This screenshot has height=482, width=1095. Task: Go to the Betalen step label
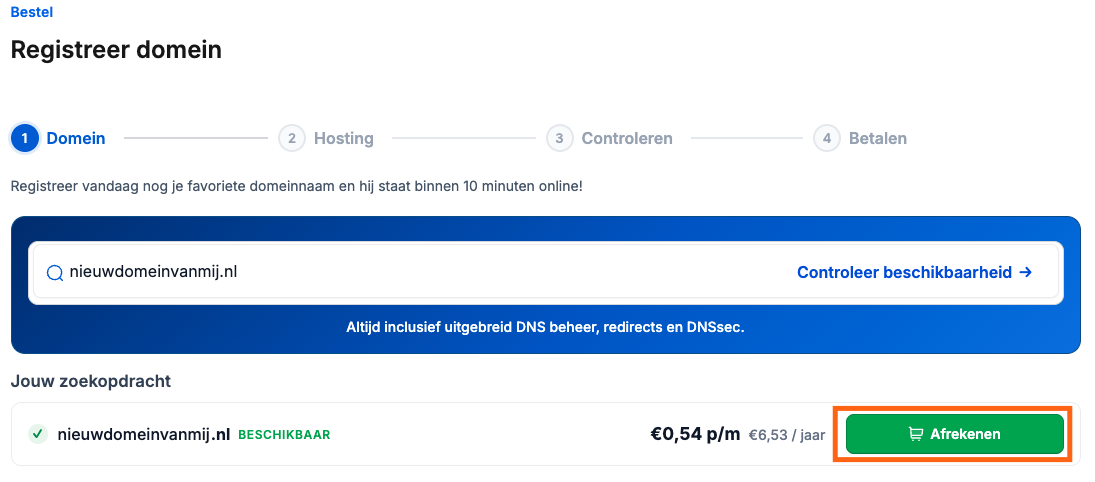pyautogui.click(x=878, y=138)
